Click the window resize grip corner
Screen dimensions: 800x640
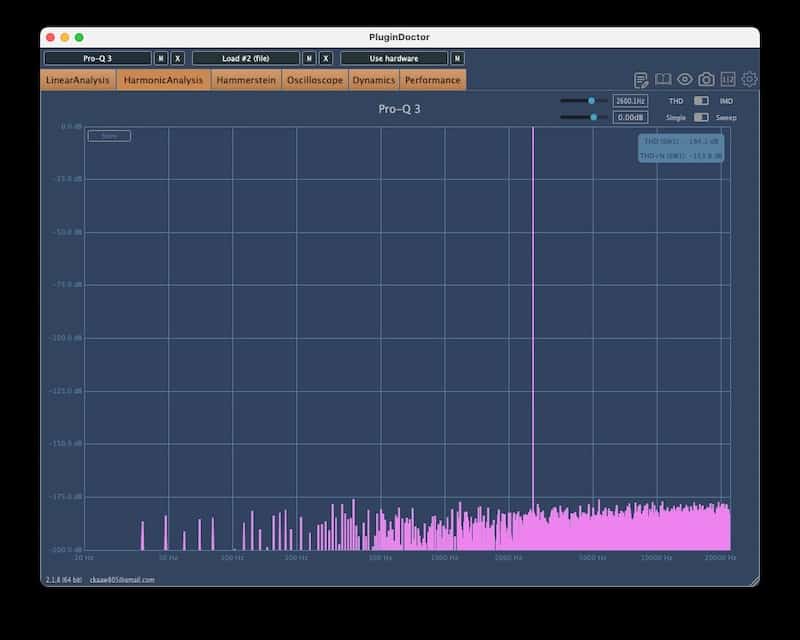(755, 581)
